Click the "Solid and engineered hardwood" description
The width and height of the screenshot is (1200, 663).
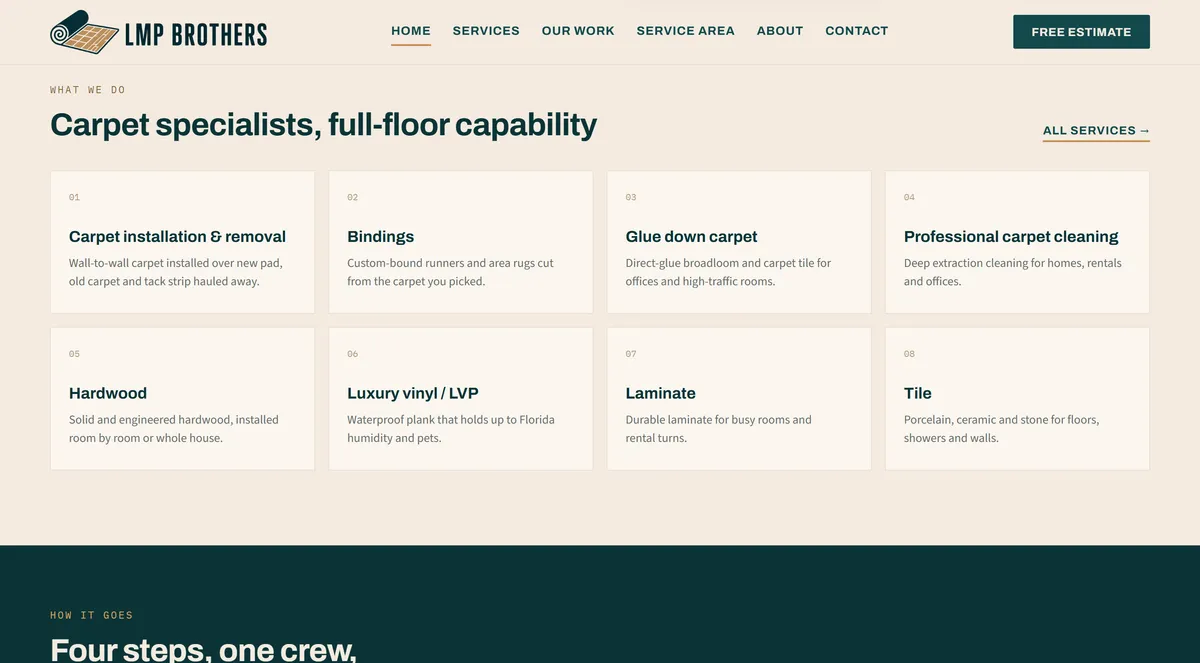pos(174,429)
